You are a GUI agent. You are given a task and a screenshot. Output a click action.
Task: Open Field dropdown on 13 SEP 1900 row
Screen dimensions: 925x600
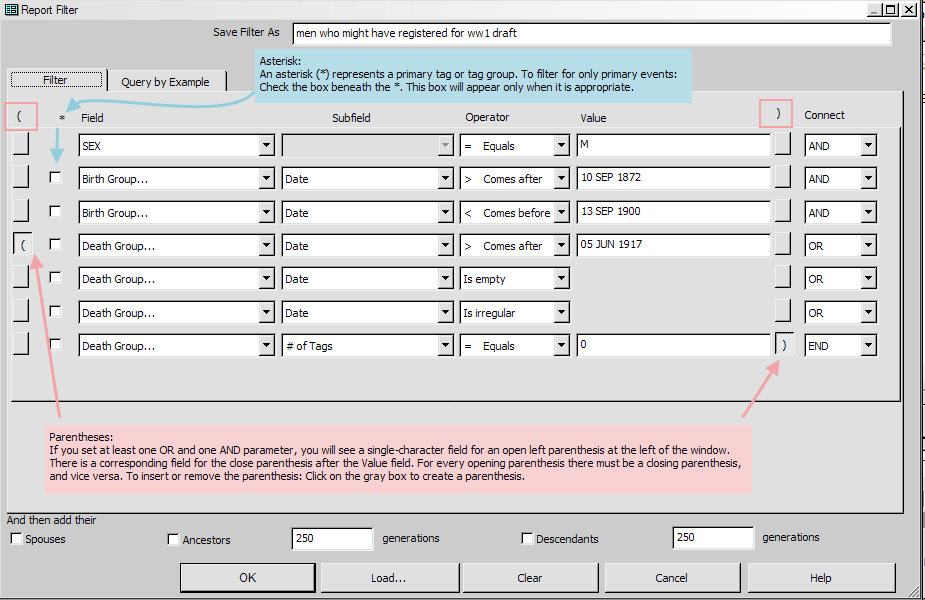tap(266, 212)
